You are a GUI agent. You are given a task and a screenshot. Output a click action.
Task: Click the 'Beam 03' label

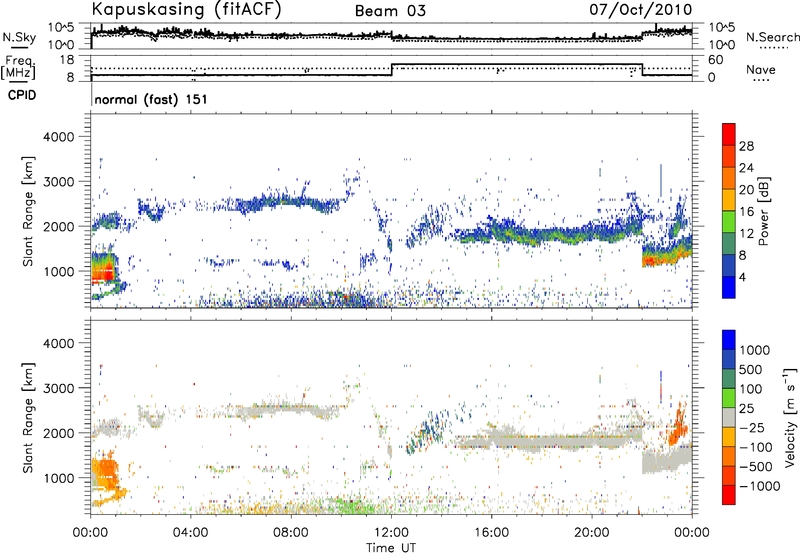(390, 11)
